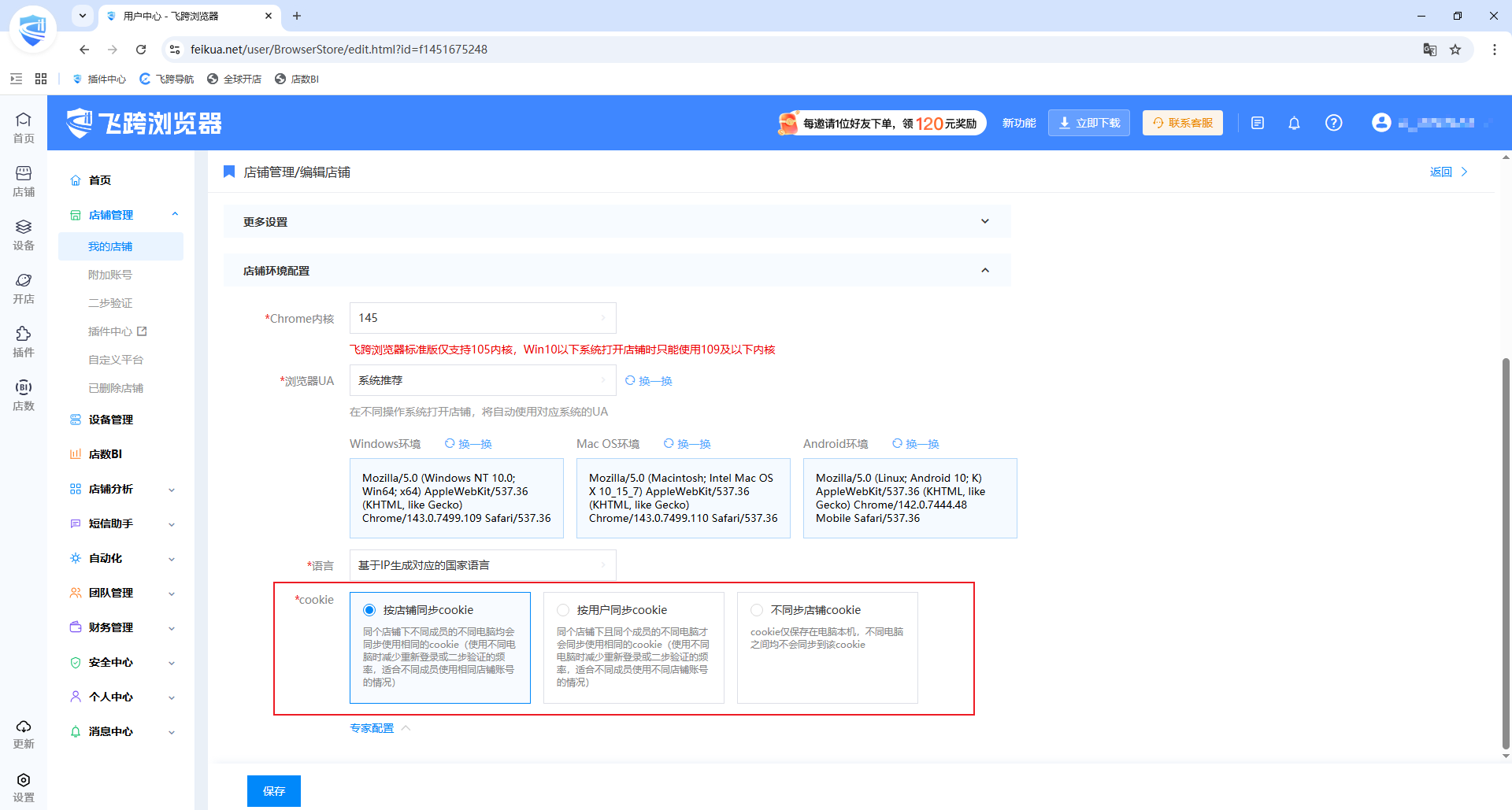Click the help question mark icon
Viewport: 1512px width, 810px height.
coord(1333,123)
